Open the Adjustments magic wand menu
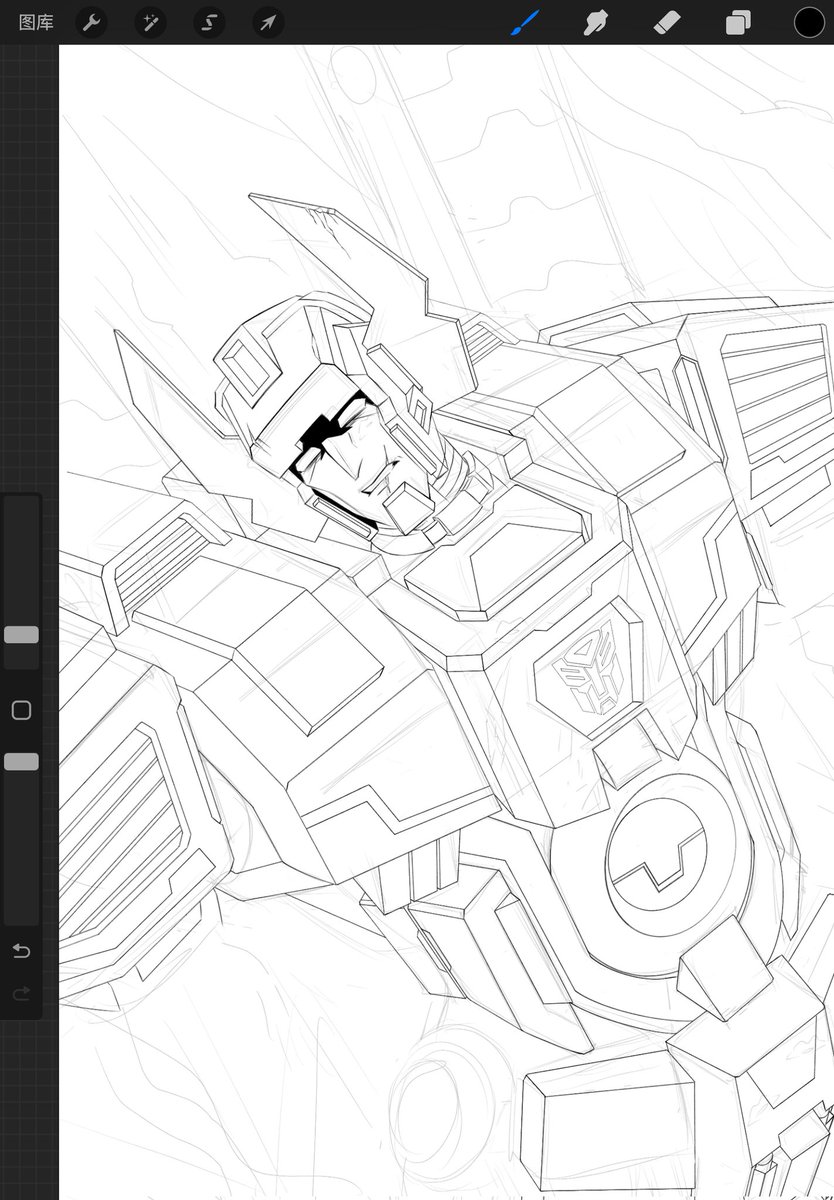834x1200 pixels. 150,22
